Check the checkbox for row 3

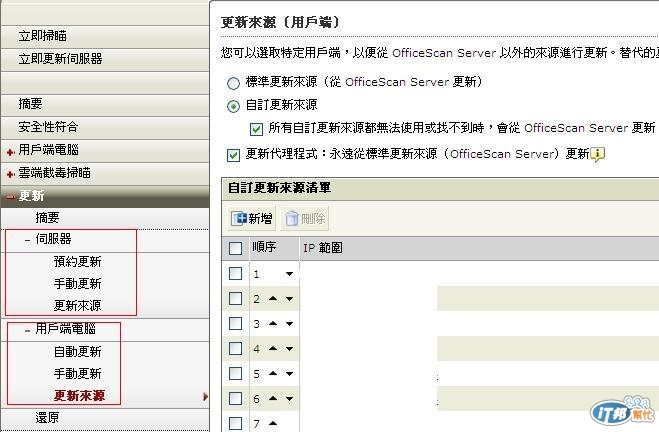[x=235, y=323]
